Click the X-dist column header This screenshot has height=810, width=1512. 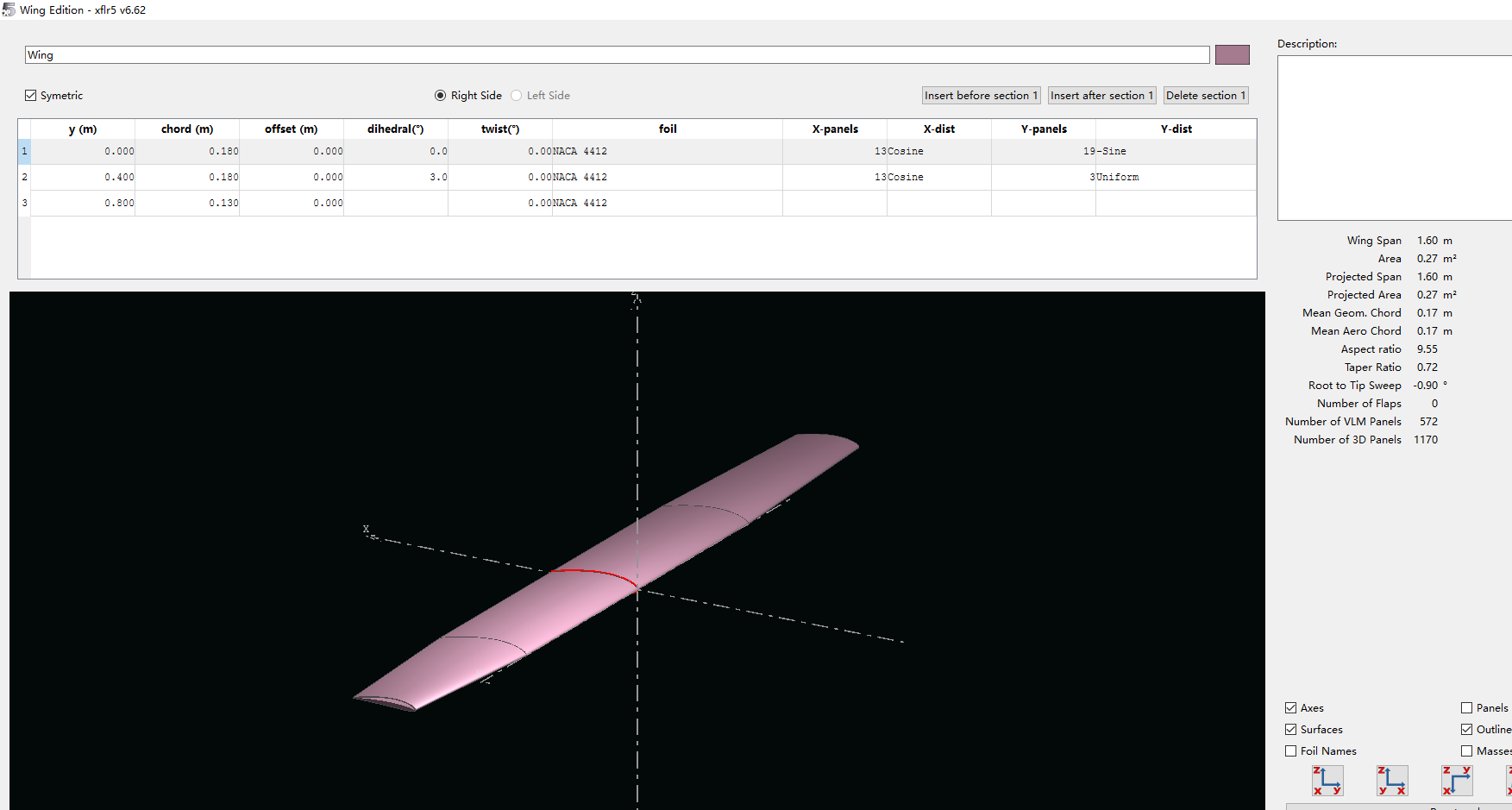[x=939, y=129]
